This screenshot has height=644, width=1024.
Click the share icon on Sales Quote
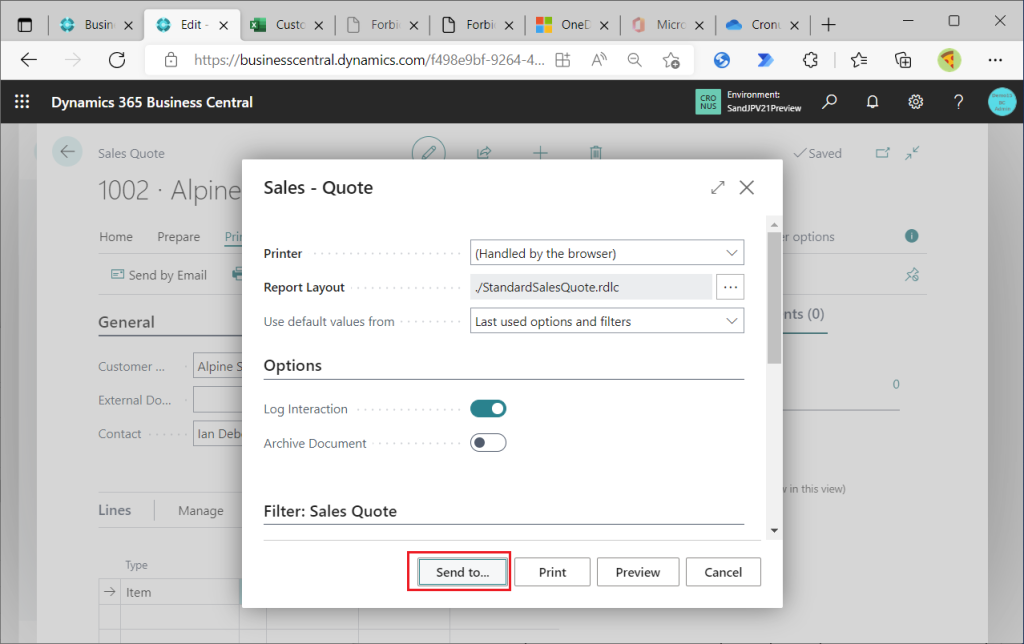[x=484, y=153]
